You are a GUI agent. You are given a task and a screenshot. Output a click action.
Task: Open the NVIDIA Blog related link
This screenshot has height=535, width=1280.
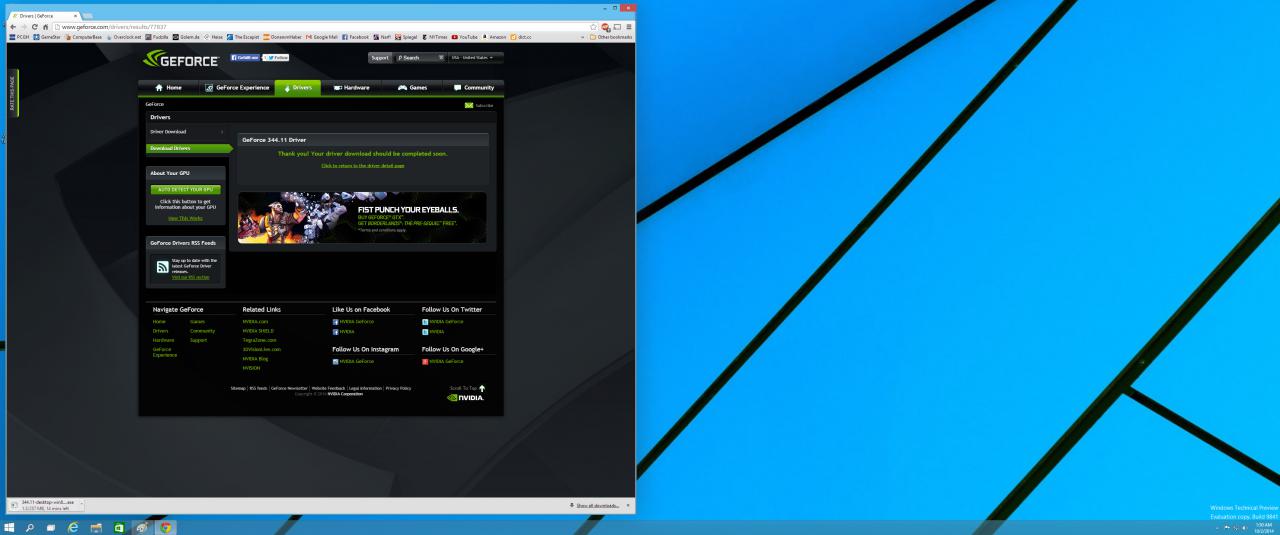pos(255,358)
